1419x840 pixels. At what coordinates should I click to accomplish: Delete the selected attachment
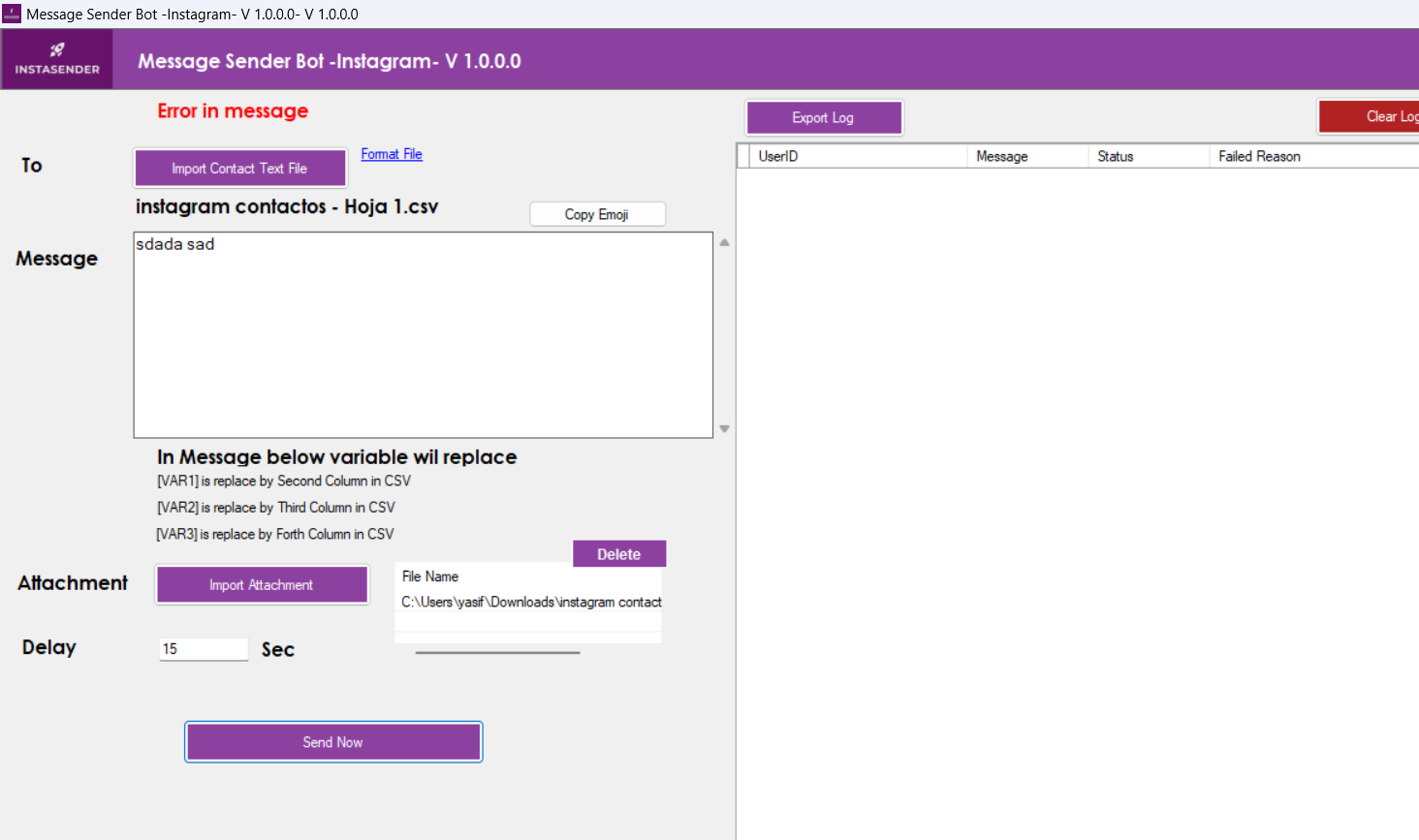click(x=619, y=554)
